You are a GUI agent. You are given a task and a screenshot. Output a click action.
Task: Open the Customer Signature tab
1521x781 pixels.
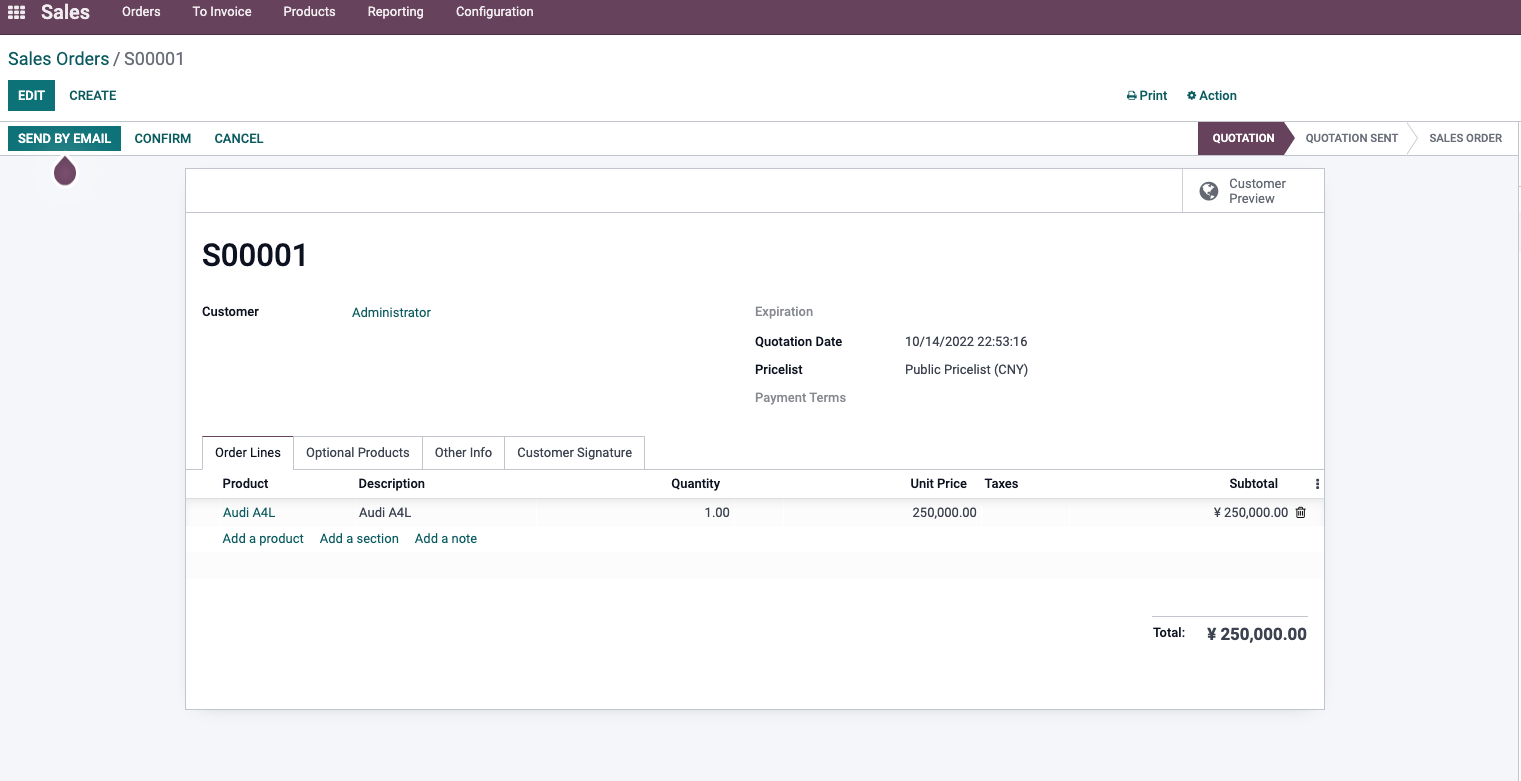pos(574,453)
